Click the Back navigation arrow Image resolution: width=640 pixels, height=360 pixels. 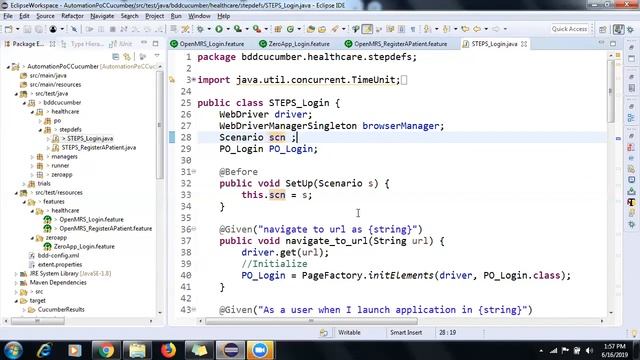pyautogui.click(x=477, y=29)
